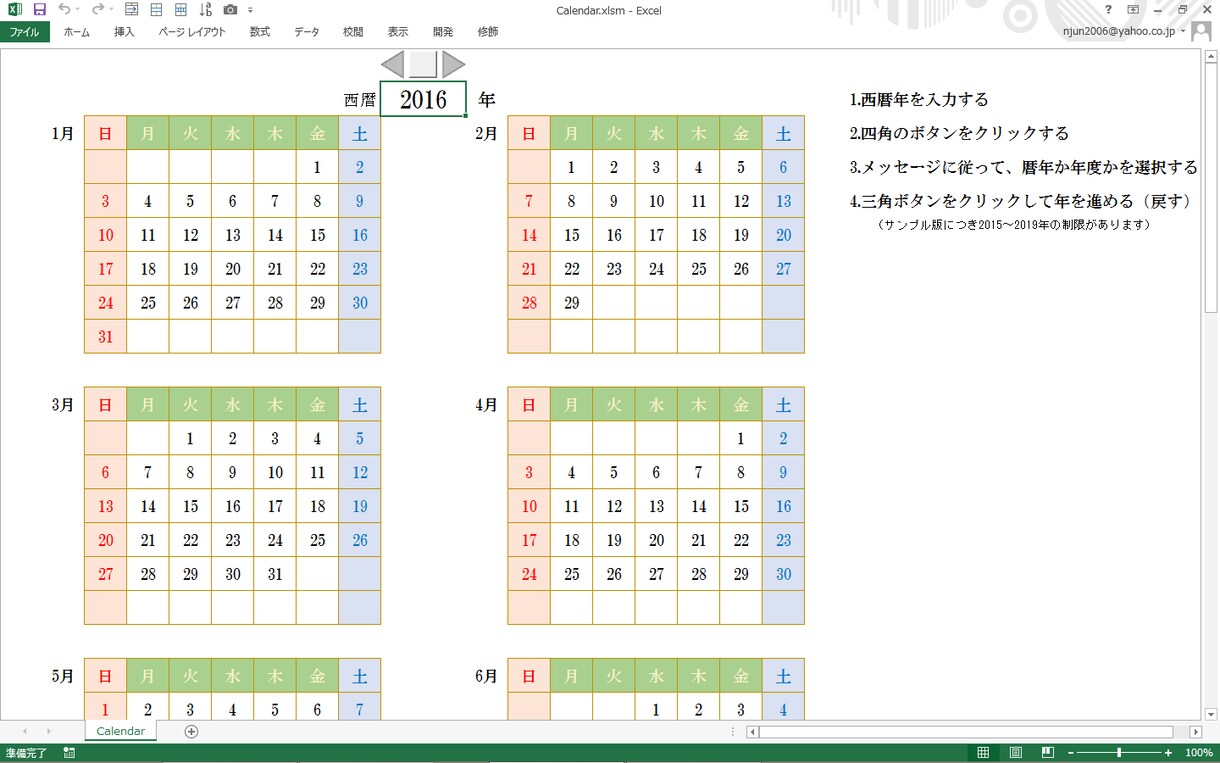The image size is (1220, 763).
Task: Click the previous-sheet navigation arrow
Action: tap(23, 732)
